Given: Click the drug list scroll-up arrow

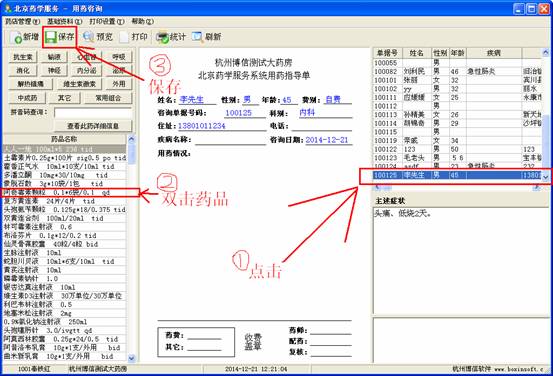Looking at the screenshot, I should pos(131,139).
